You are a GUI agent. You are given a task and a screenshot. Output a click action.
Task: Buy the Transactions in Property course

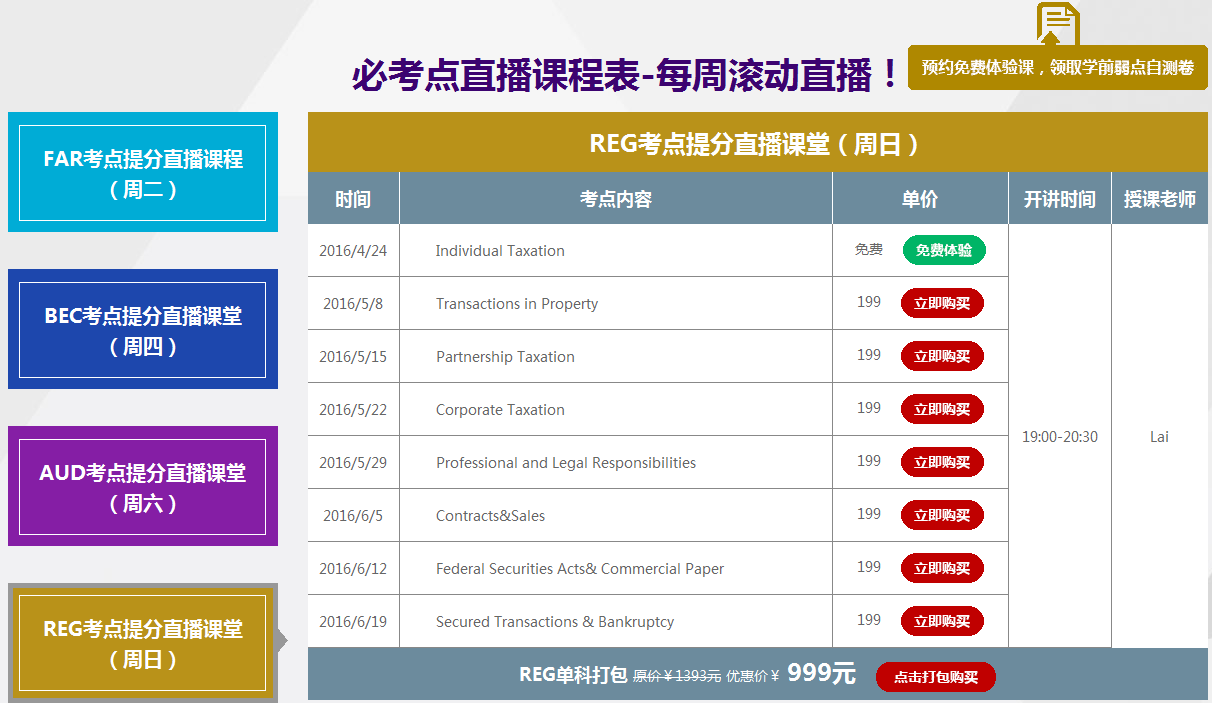(942, 303)
